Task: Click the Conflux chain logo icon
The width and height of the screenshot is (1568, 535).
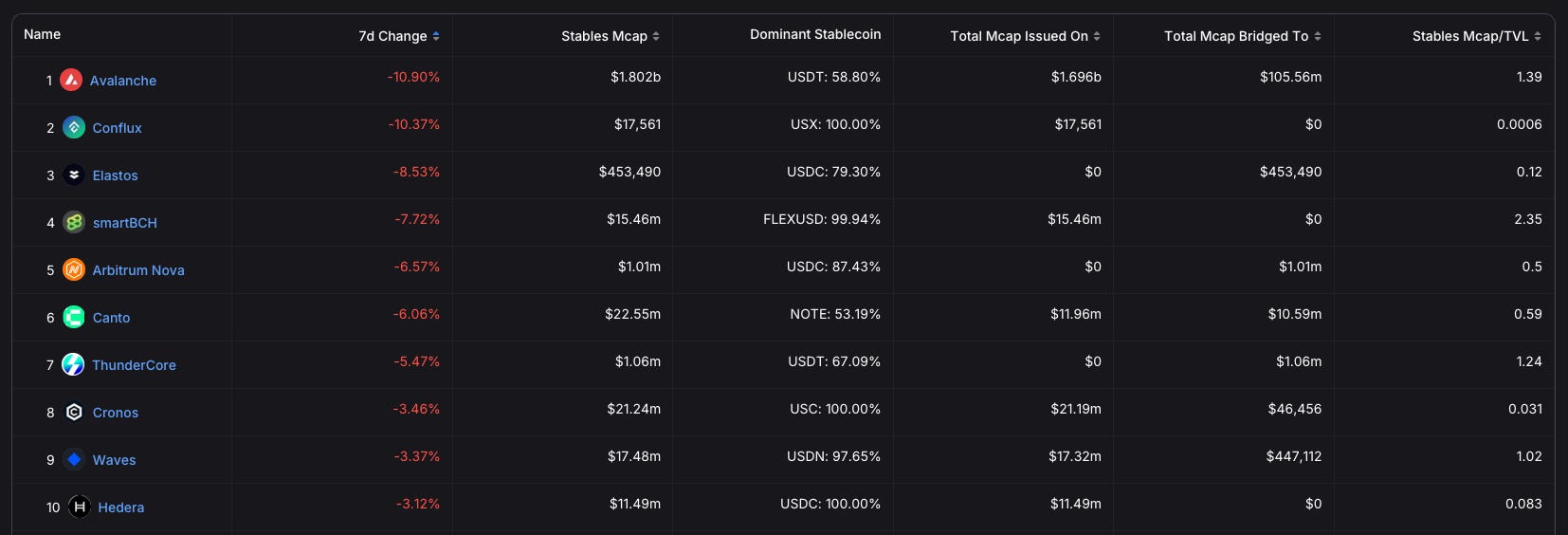Action: [74, 127]
